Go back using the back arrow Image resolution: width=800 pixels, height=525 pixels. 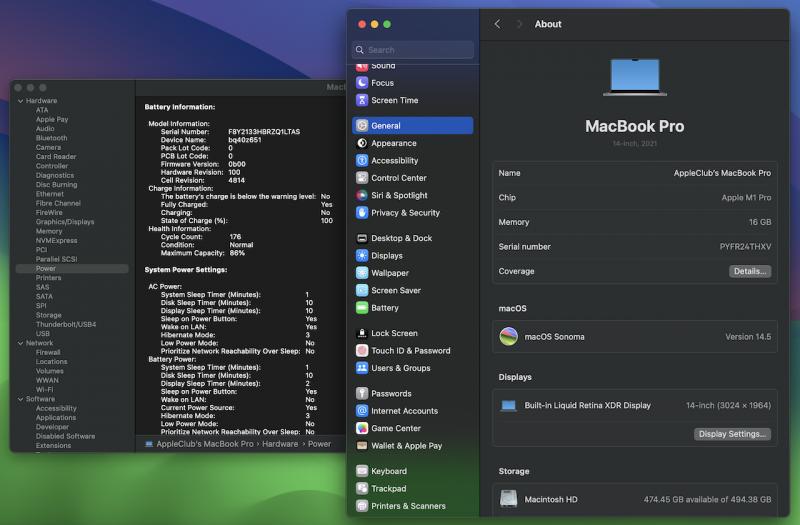click(498, 24)
